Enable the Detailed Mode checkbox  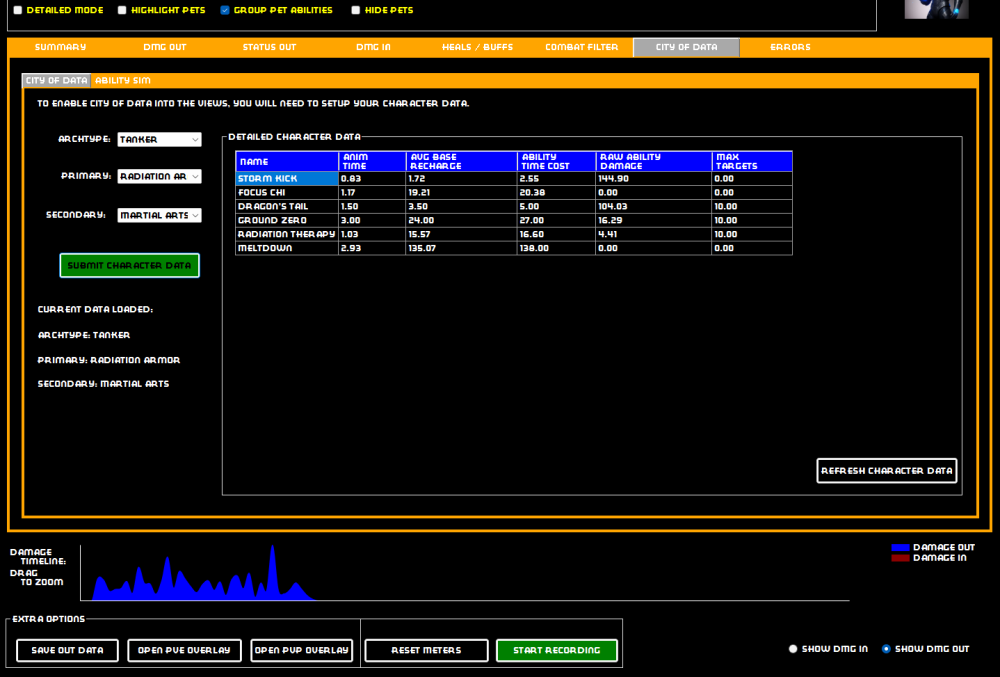(x=17, y=10)
